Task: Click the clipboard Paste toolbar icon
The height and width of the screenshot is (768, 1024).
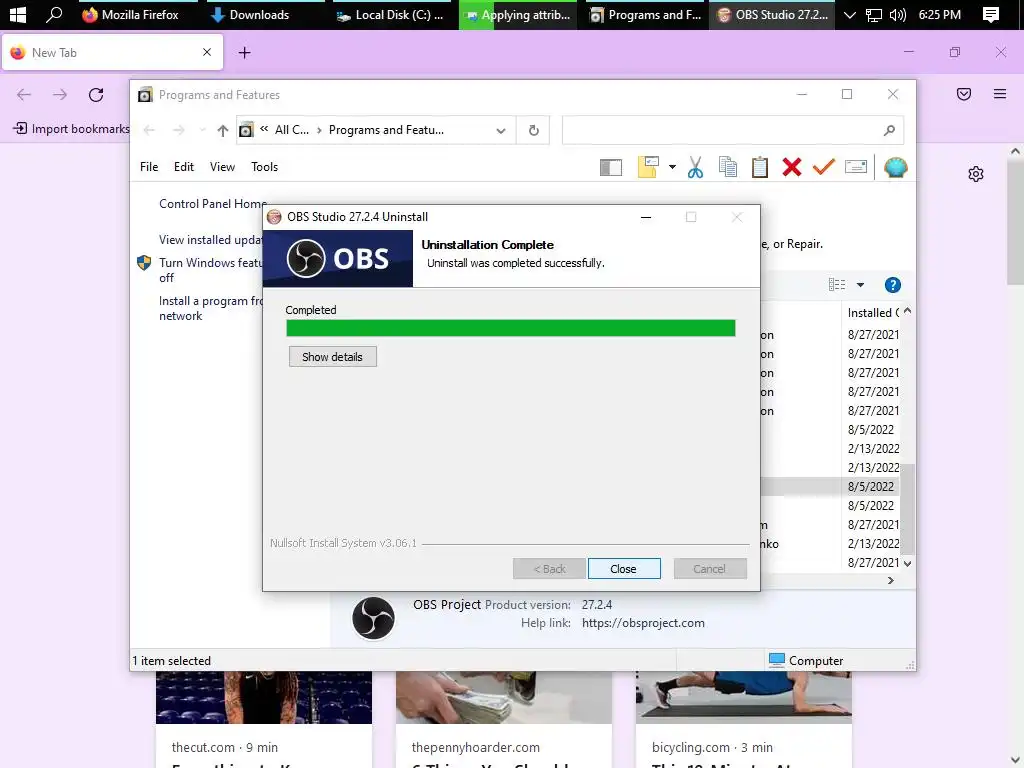Action: (x=760, y=167)
